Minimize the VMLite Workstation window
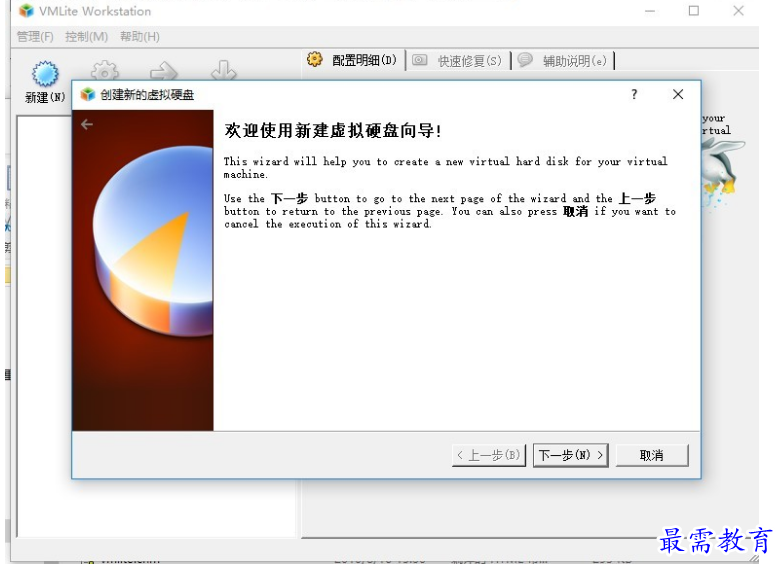The image size is (781, 572). tap(650, 11)
